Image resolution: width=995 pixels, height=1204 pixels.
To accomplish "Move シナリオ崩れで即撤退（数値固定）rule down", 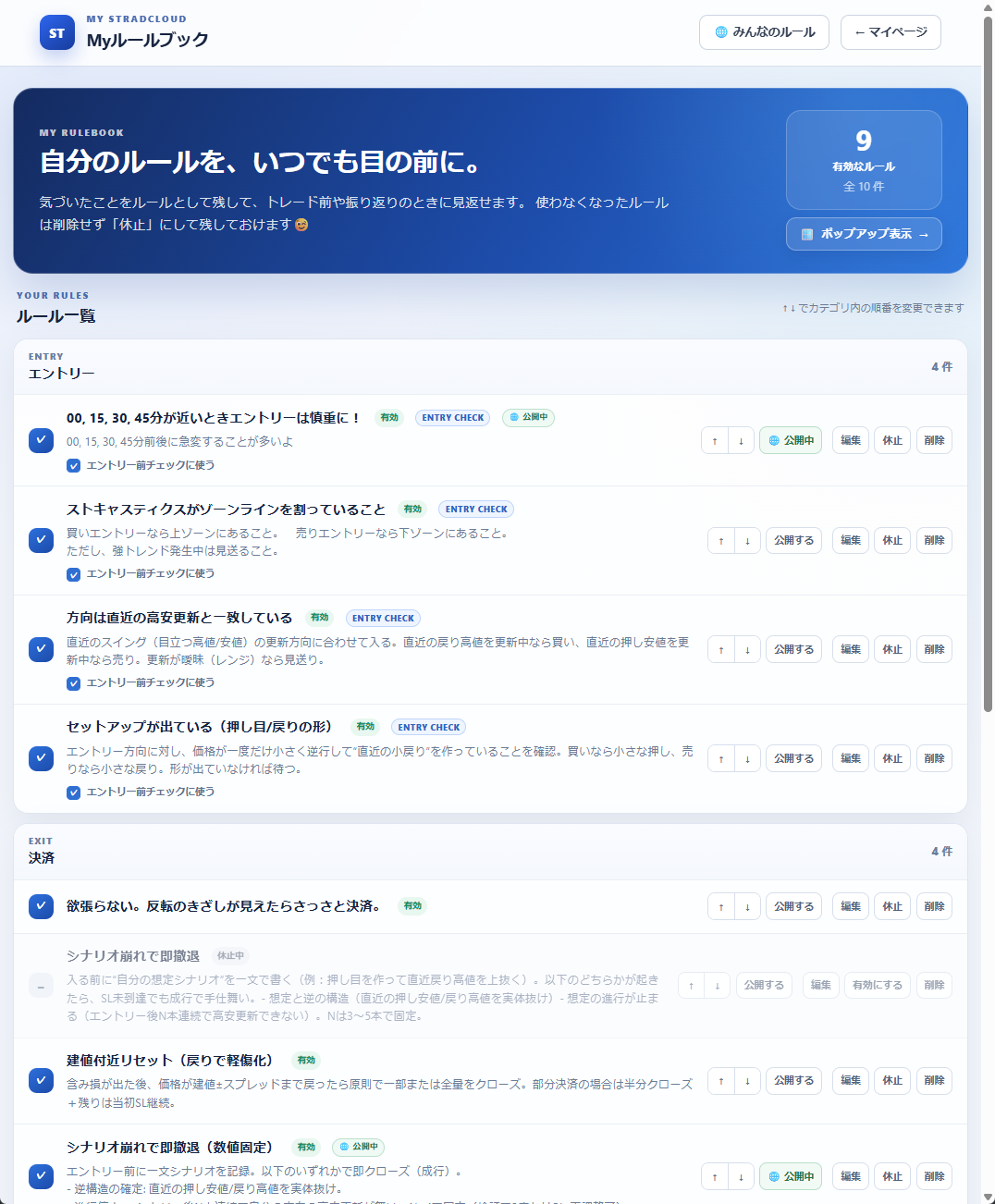I will point(742,1177).
